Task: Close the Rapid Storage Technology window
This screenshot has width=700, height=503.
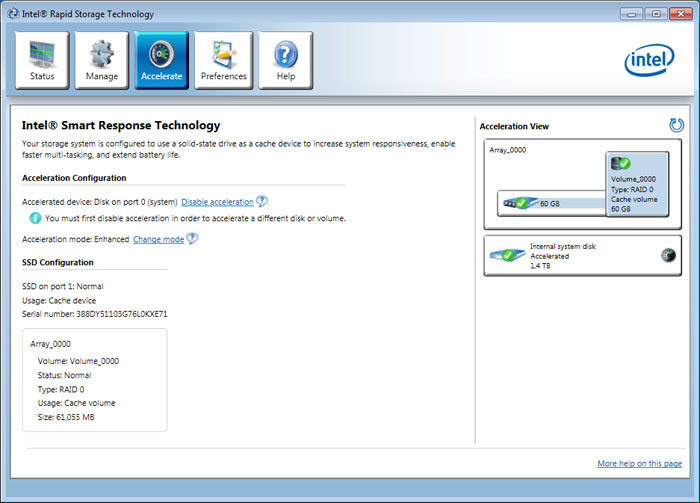Action: (681, 14)
